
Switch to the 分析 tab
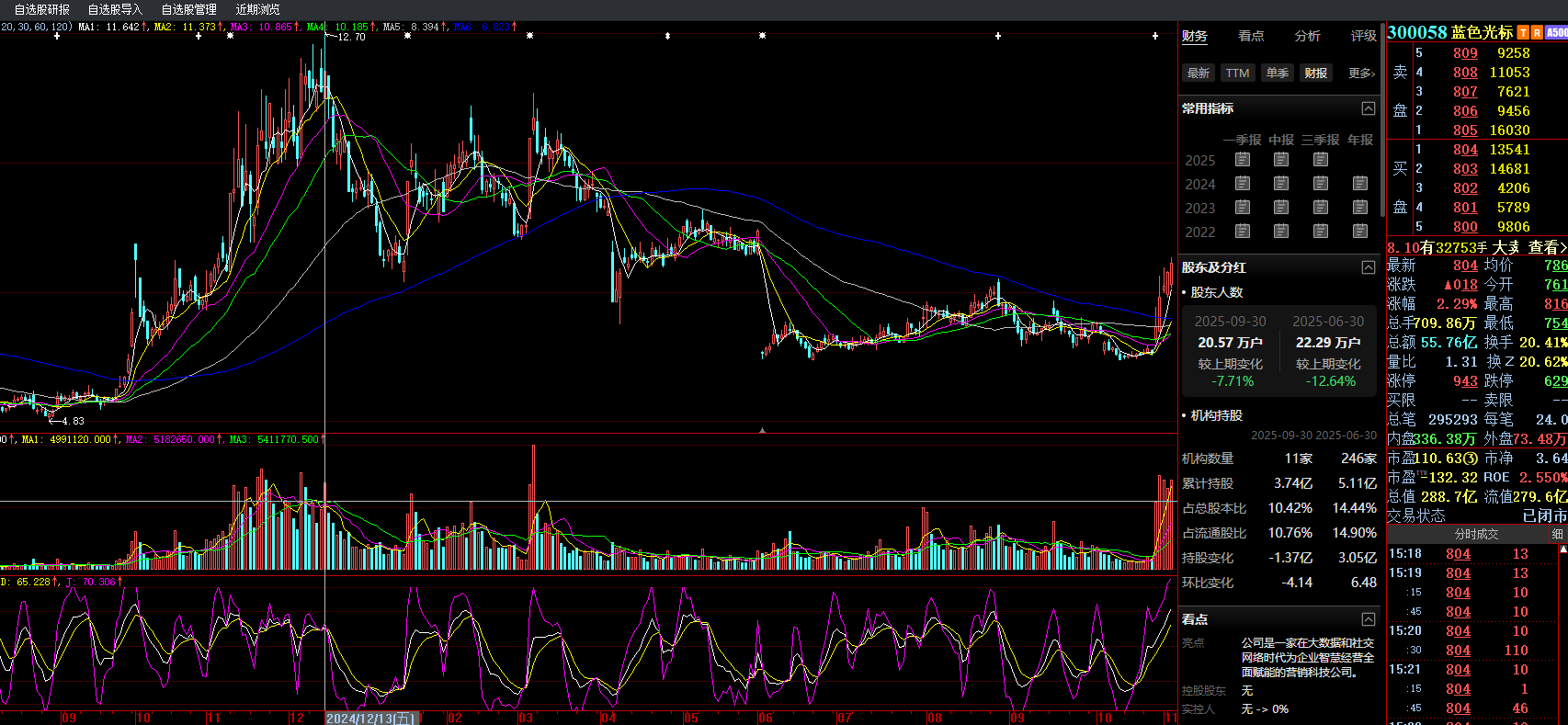[x=1307, y=36]
